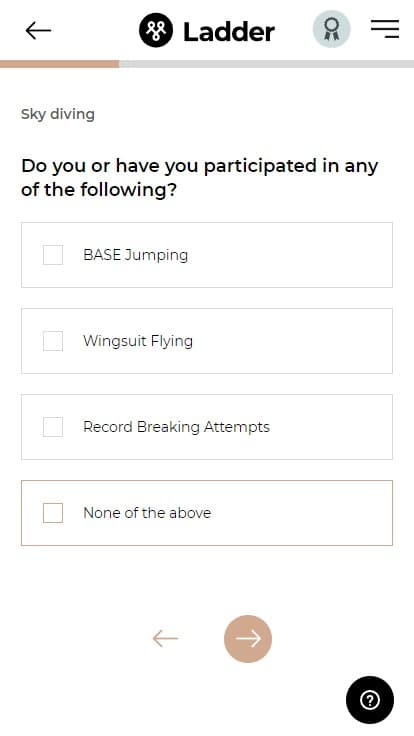
Task: Click the BASE Jumping label text
Action: [x=136, y=255]
